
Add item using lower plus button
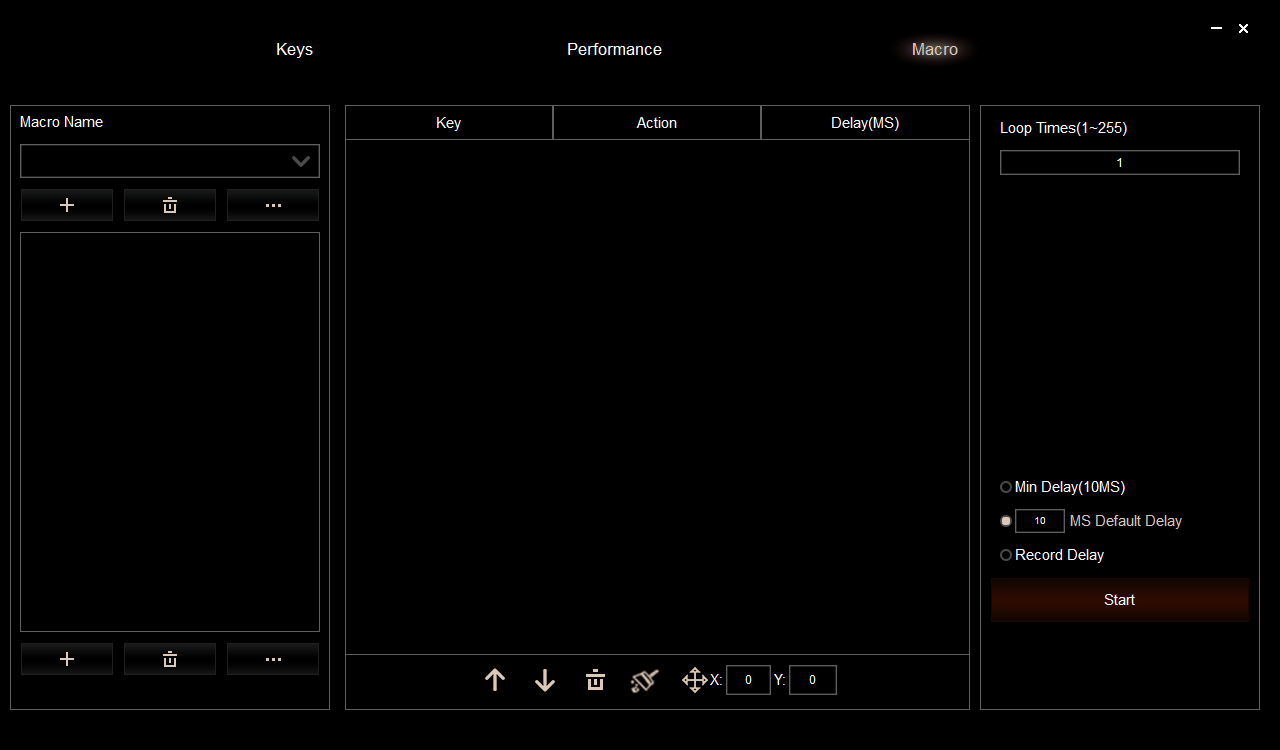tap(67, 659)
